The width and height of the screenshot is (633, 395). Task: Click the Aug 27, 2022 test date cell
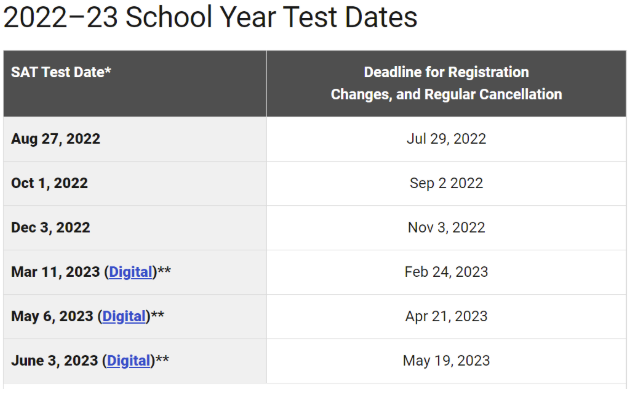coord(135,139)
